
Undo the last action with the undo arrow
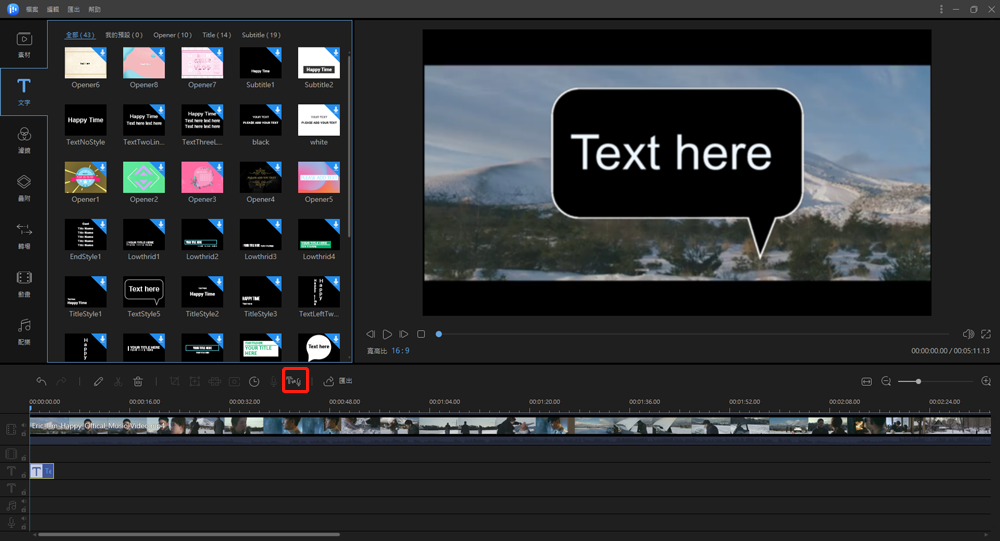click(41, 382)
